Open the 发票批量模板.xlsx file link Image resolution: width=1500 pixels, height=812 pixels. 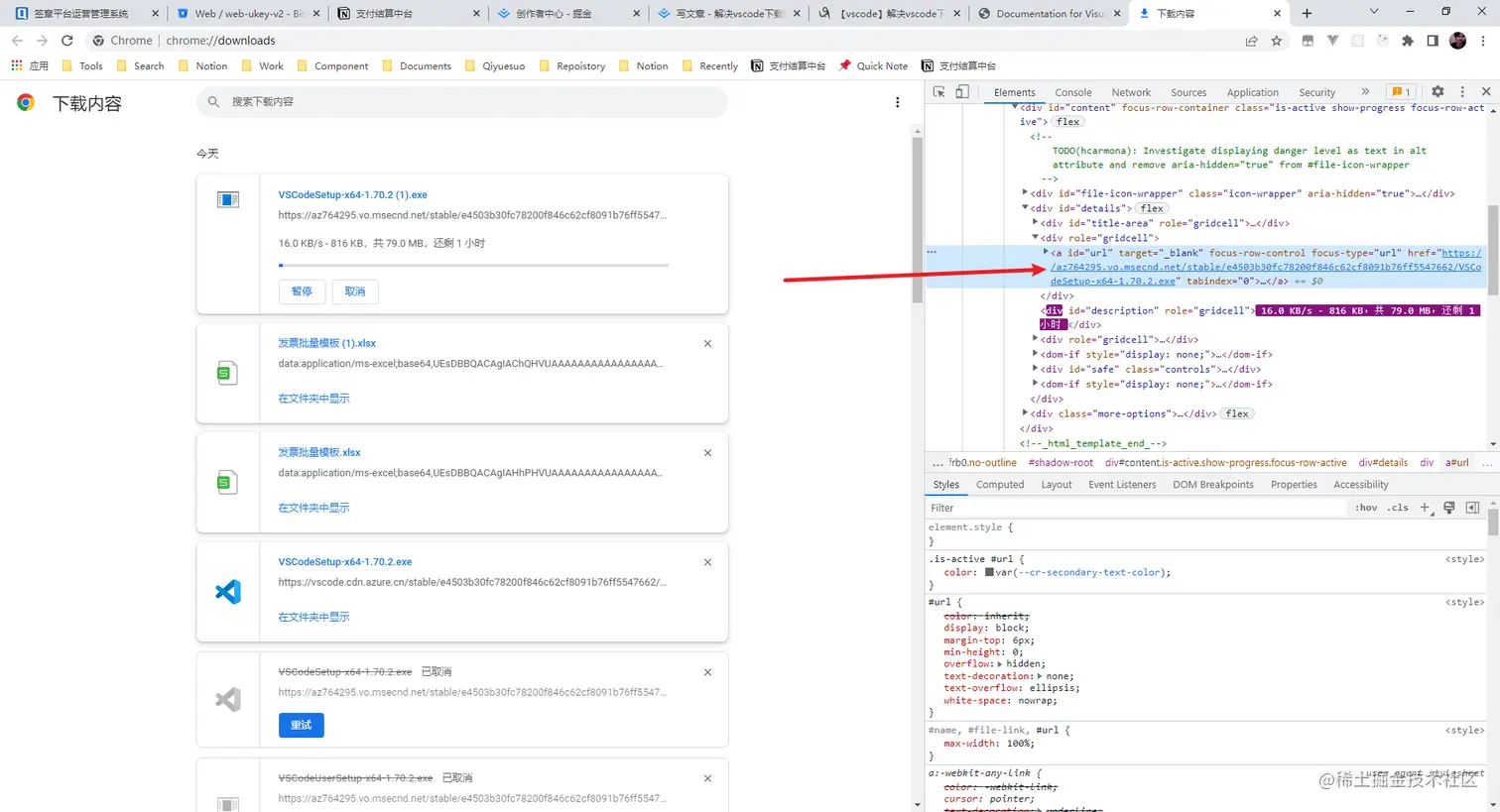click(319, 452)
